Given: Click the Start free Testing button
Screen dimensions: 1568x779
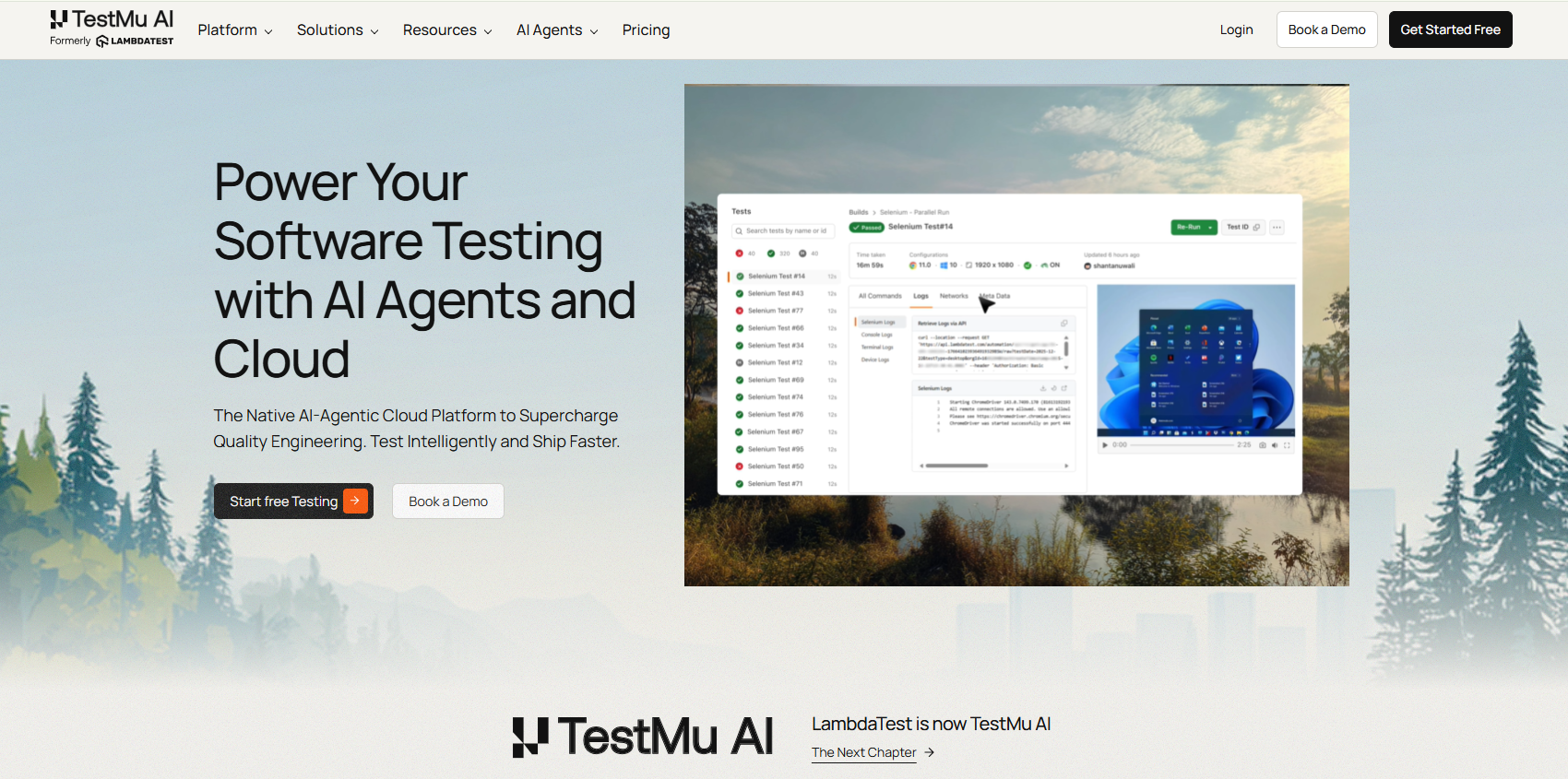Looking at the screenshot, I should coord(293,501).
